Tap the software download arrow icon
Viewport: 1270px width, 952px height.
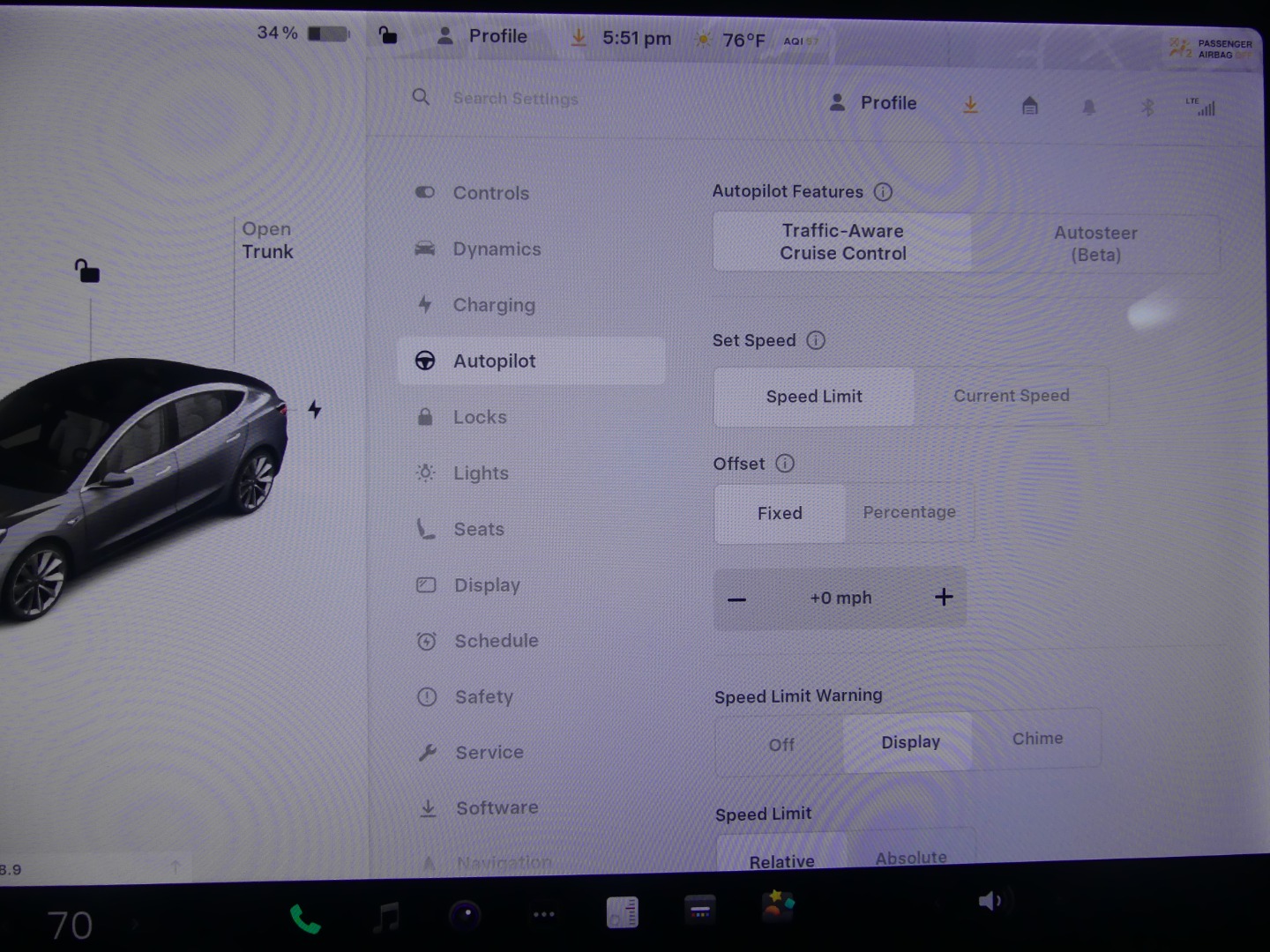970,106
